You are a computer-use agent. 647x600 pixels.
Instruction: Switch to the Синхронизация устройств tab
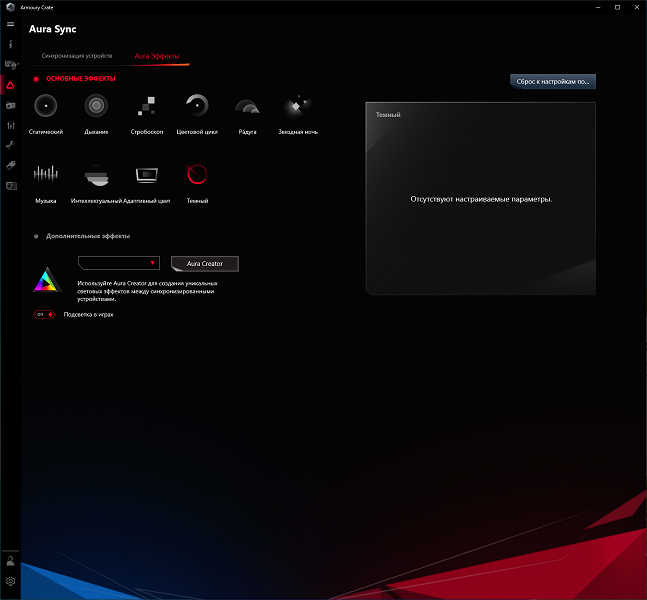77,56
